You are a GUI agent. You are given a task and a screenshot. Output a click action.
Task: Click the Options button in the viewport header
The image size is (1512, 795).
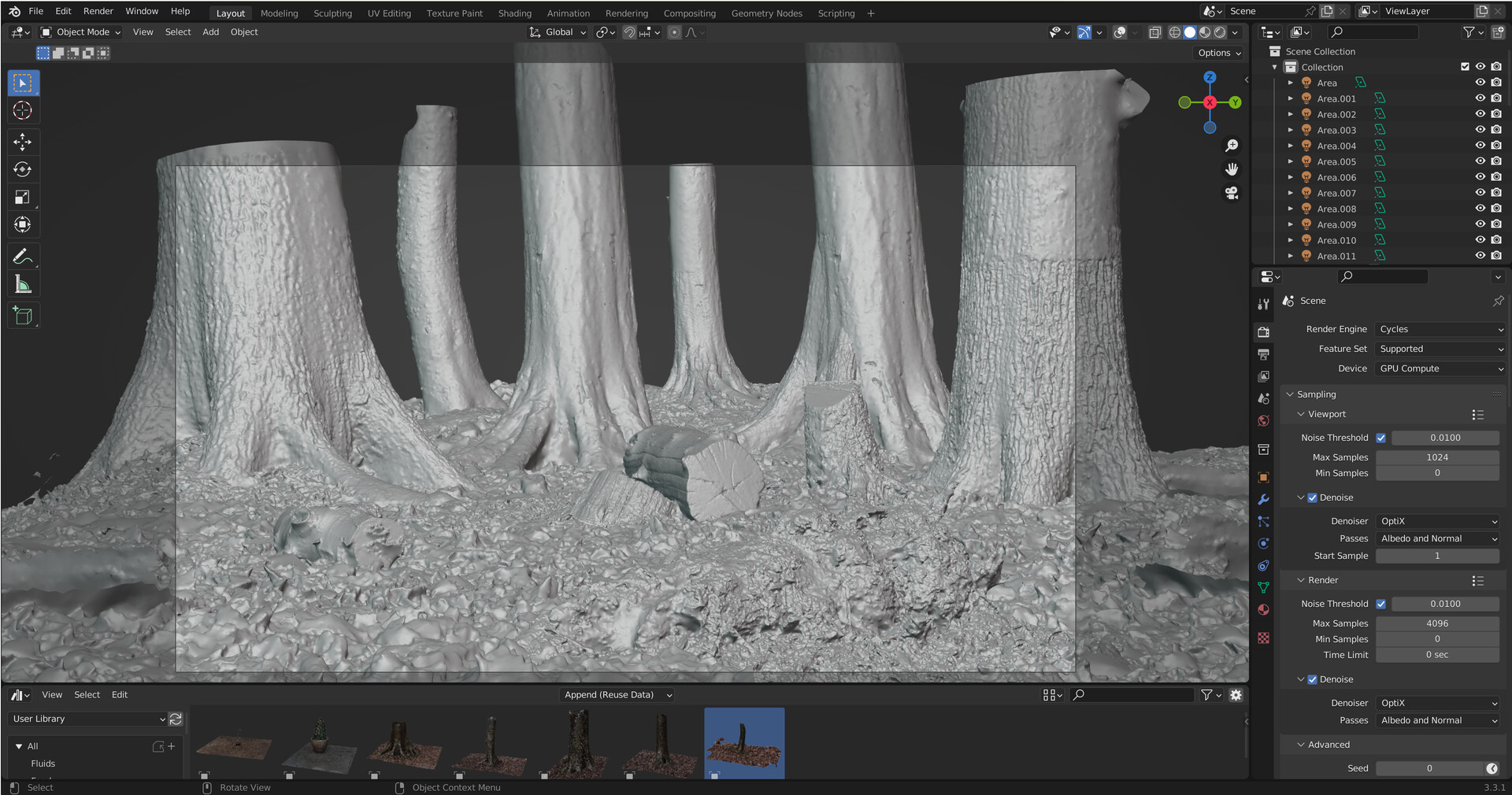pos(1217,53)
